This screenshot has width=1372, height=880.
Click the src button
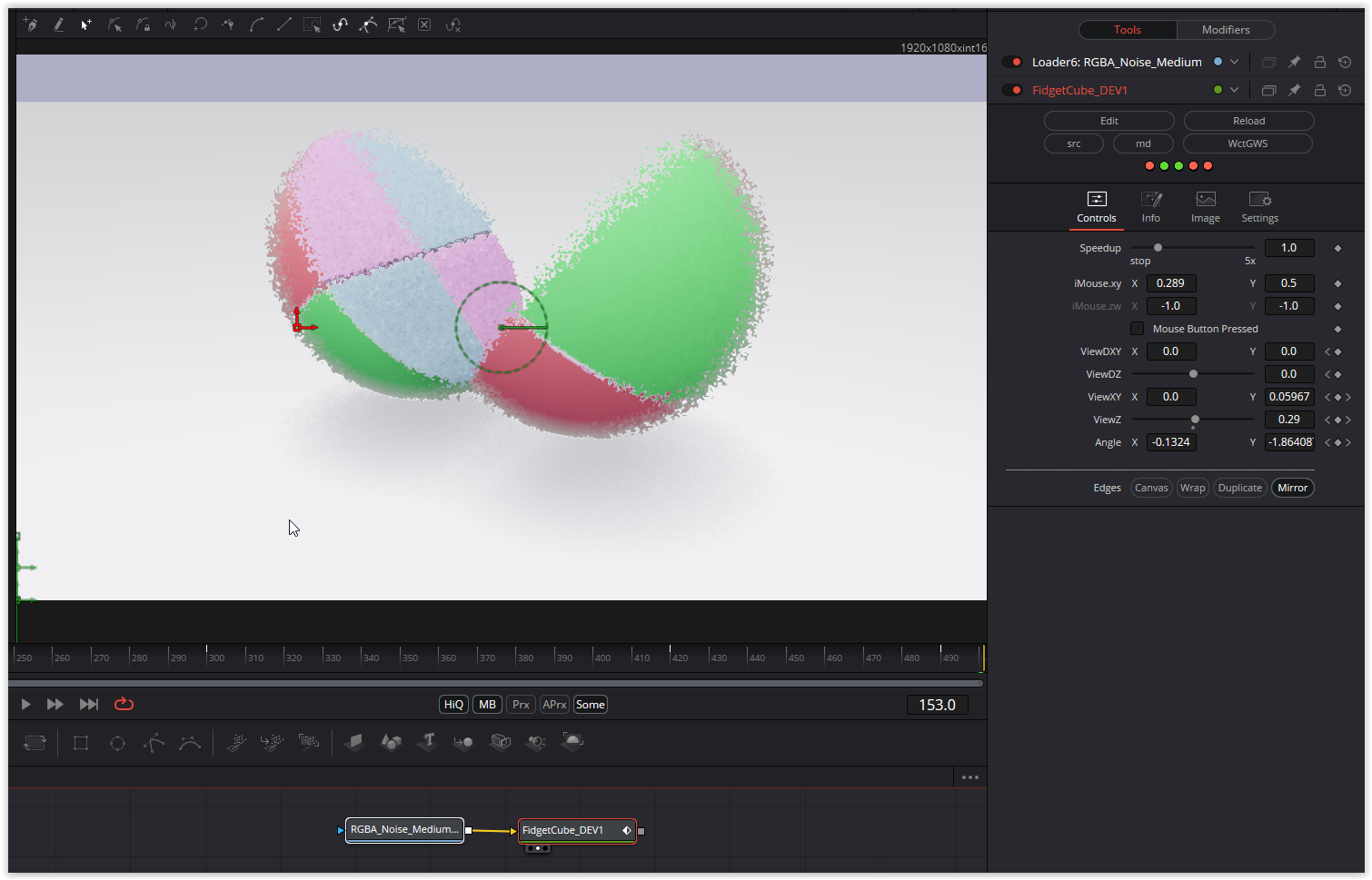click(x=1074, y=143)
